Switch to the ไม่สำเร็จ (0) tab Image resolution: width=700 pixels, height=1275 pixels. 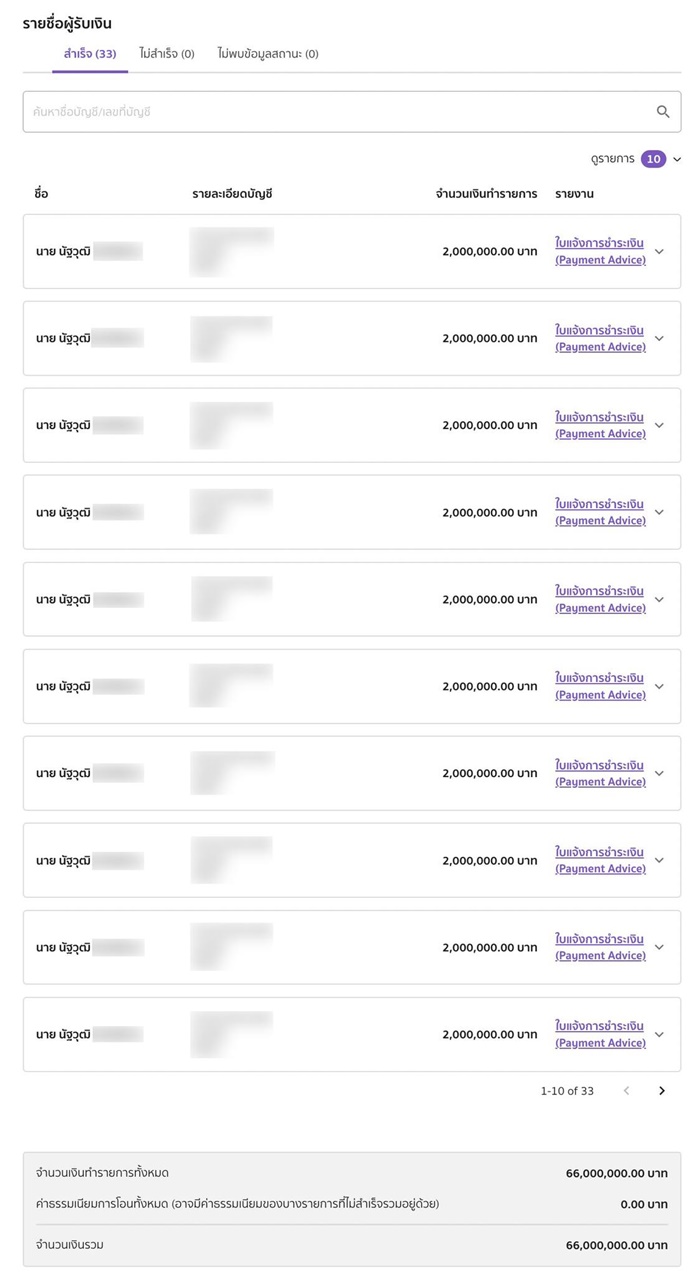[x=167, y=54]
